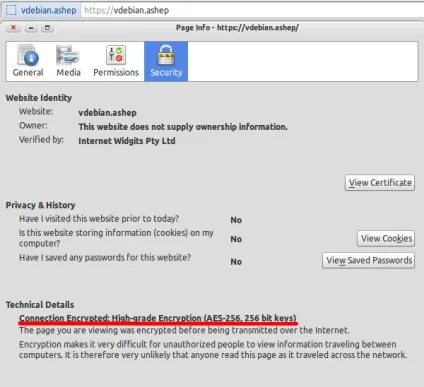Open the View Cookies dialog
Image resolution: width=424 pixels, height=387 pixels.
386,238
